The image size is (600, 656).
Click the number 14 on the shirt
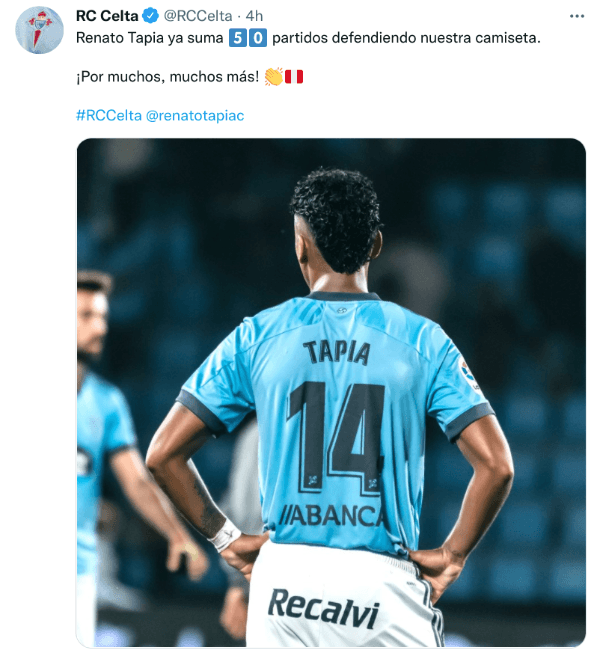tap(336, 438)
